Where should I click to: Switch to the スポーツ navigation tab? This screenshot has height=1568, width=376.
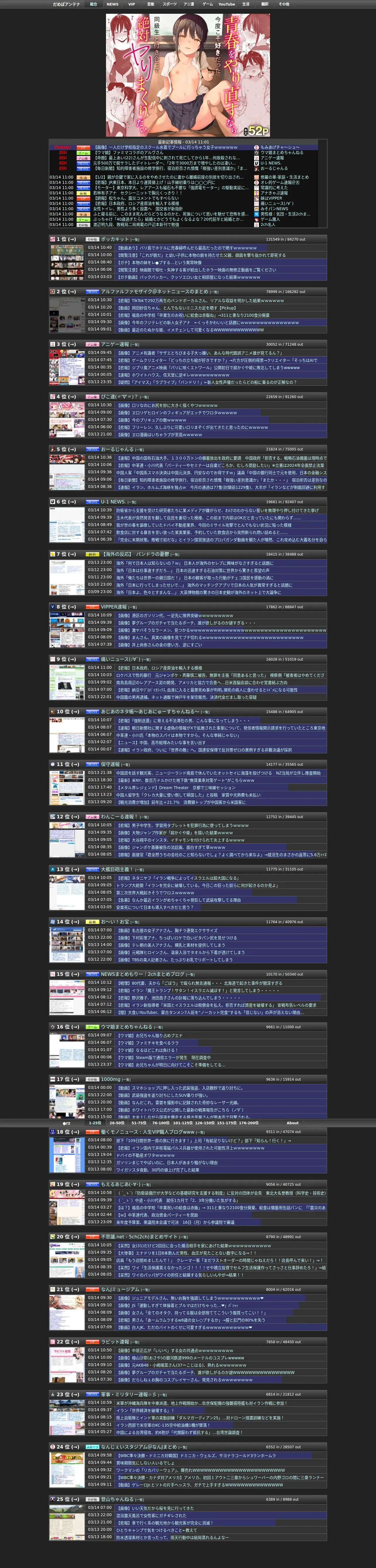(x=170, y=4)
